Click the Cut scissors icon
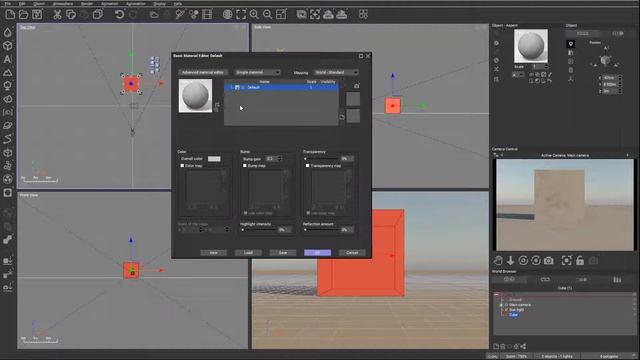This screenshot has height=360, width=640. (x=57, y=15)
